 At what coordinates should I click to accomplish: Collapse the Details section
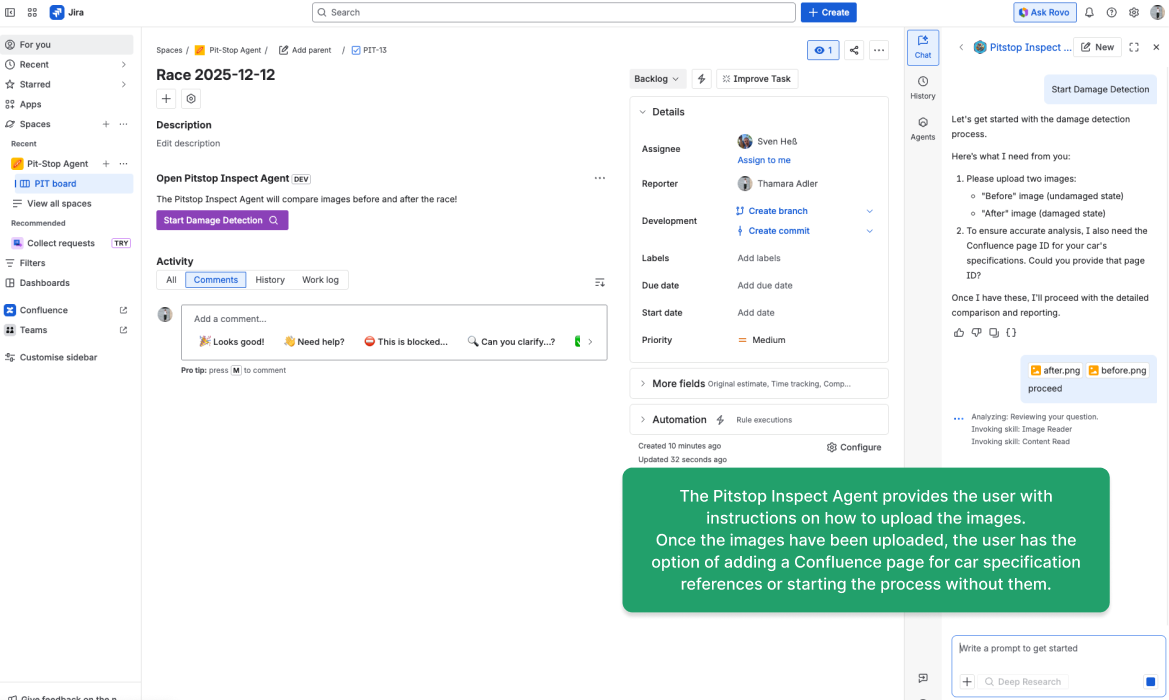coord(643,112)
